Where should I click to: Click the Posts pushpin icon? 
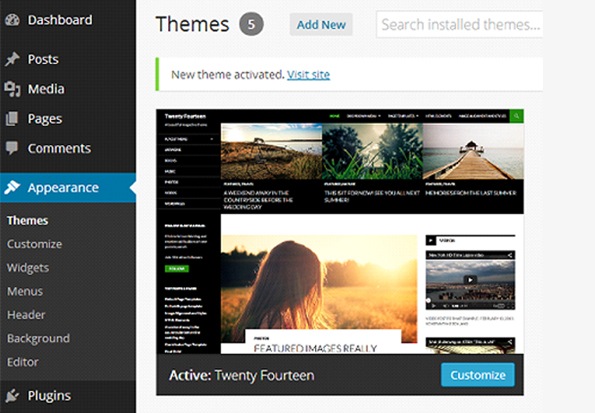pyautogui.click(x=12, y=59)
